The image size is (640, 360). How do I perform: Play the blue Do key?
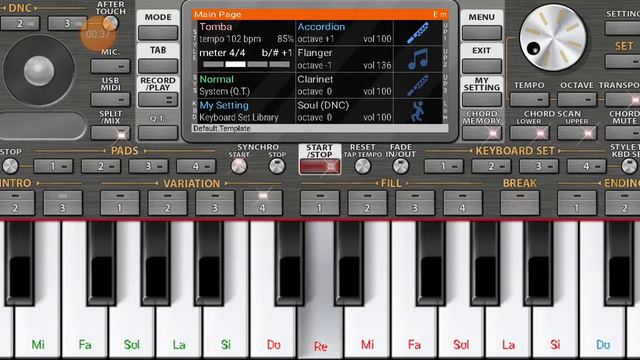pos(603,327)
